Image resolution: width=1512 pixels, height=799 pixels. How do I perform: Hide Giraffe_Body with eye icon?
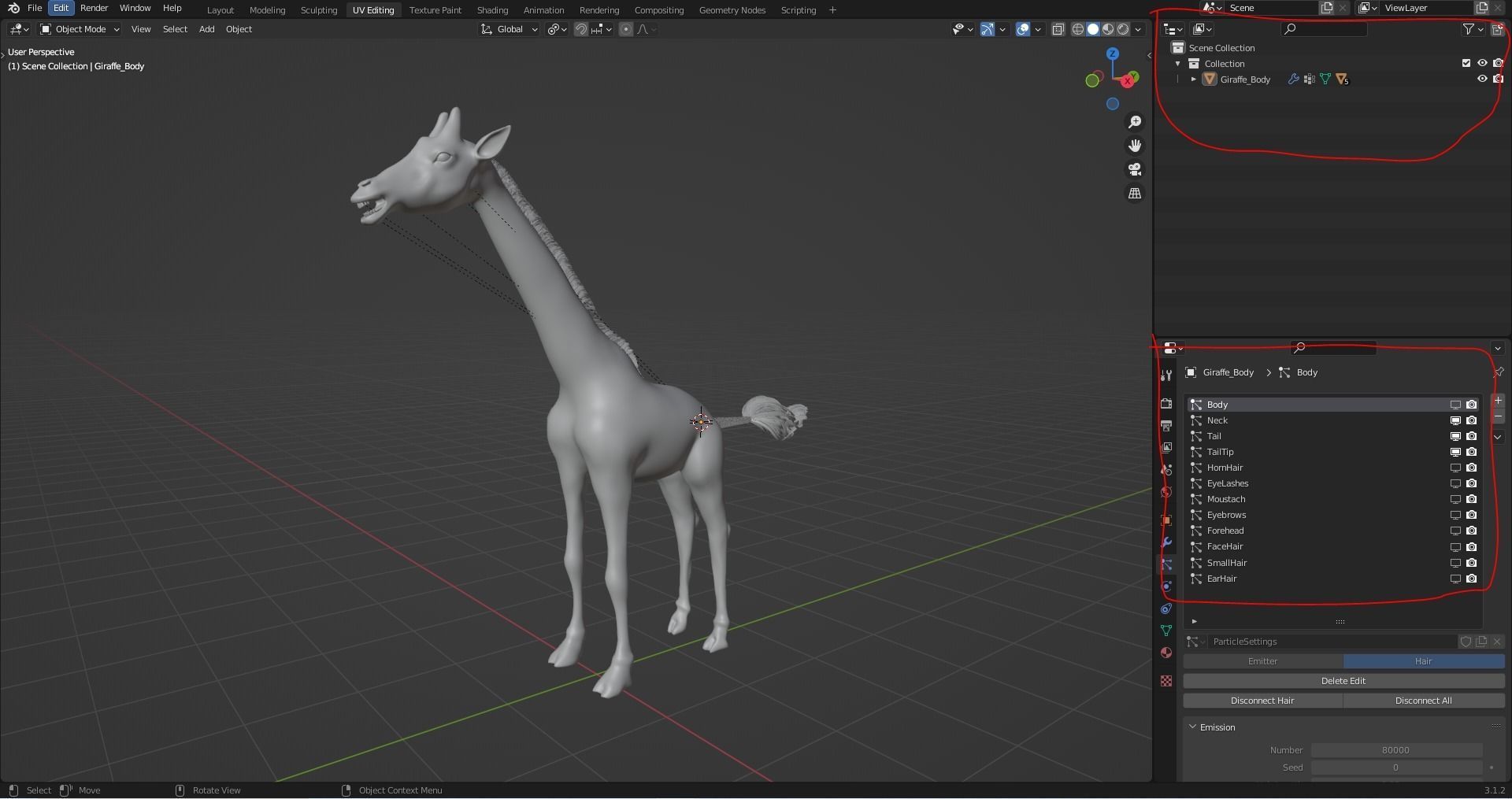click(1482, 79)
